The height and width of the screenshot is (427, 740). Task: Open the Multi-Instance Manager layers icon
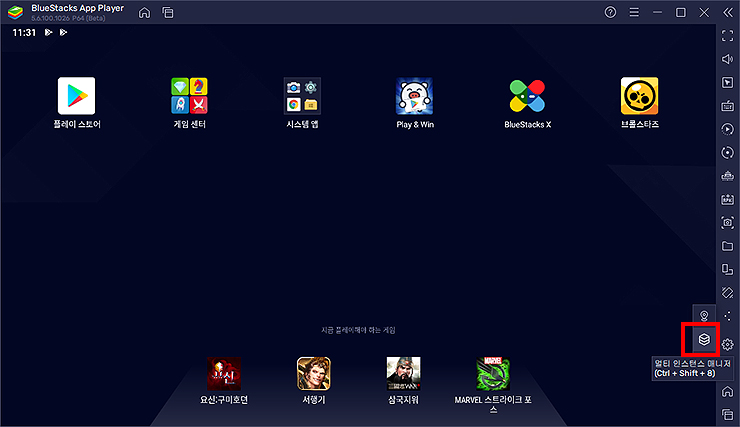[x=704, y=339]
